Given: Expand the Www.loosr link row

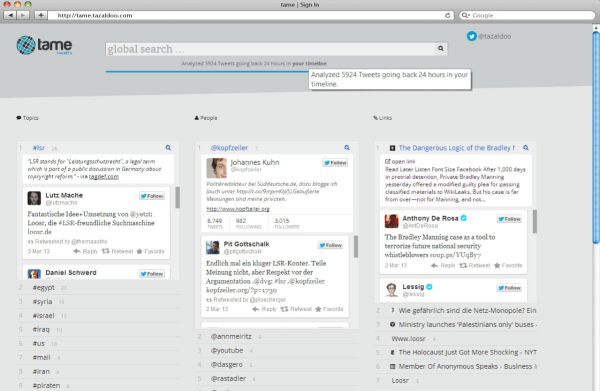Looking at the screenshot, I should point(456,339).
